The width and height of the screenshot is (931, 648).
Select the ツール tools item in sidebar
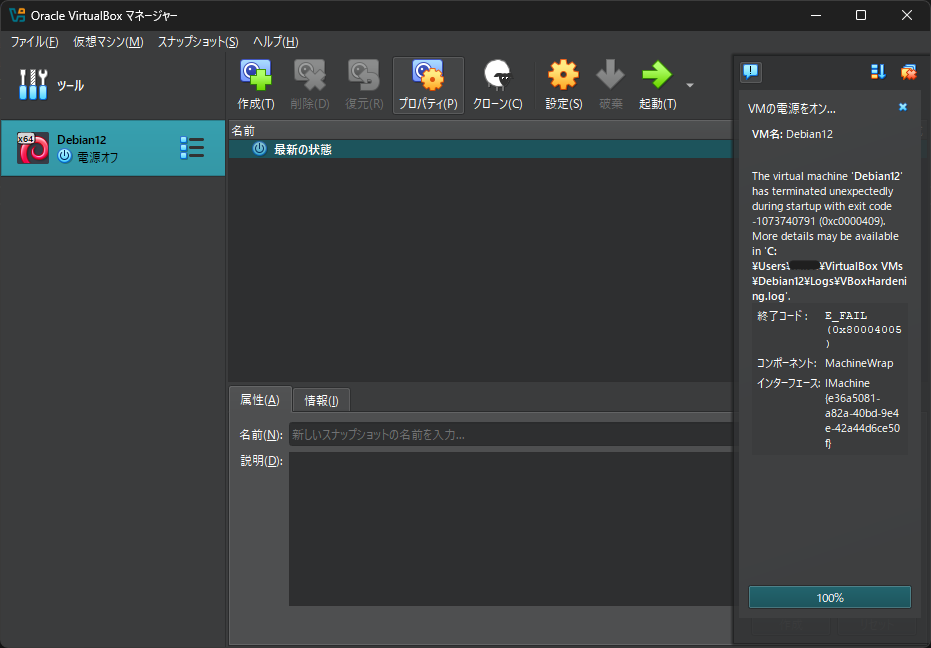coord(113,85)
